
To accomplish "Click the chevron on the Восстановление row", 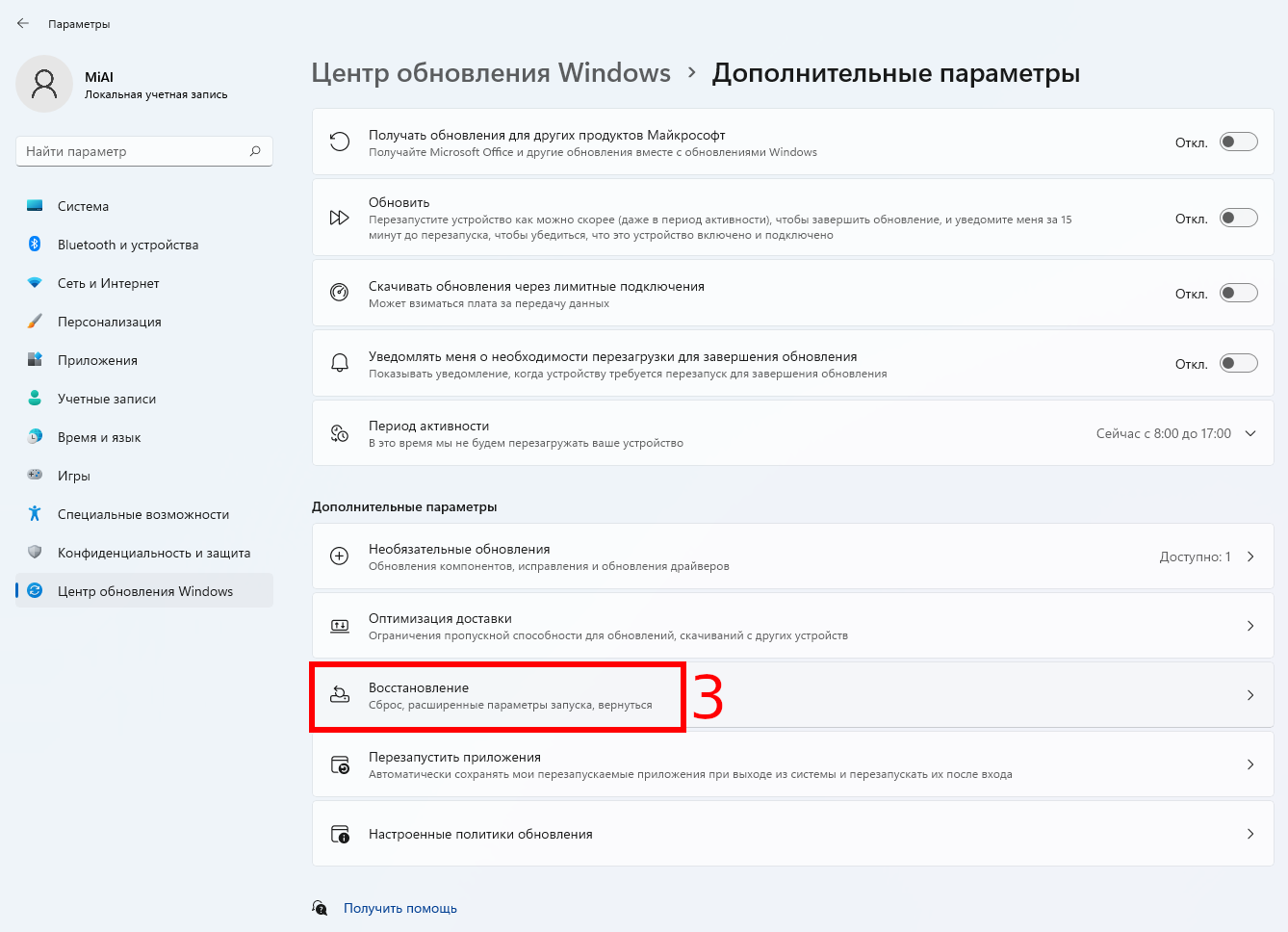I will click(x=1250, y=695).
